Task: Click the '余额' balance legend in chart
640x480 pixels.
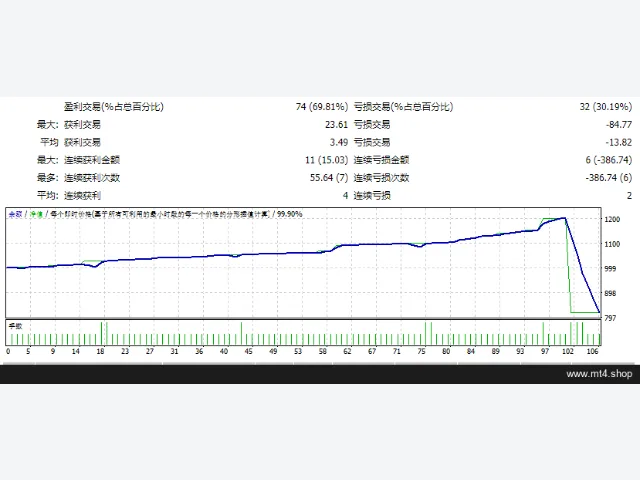Action: (15, 214)
